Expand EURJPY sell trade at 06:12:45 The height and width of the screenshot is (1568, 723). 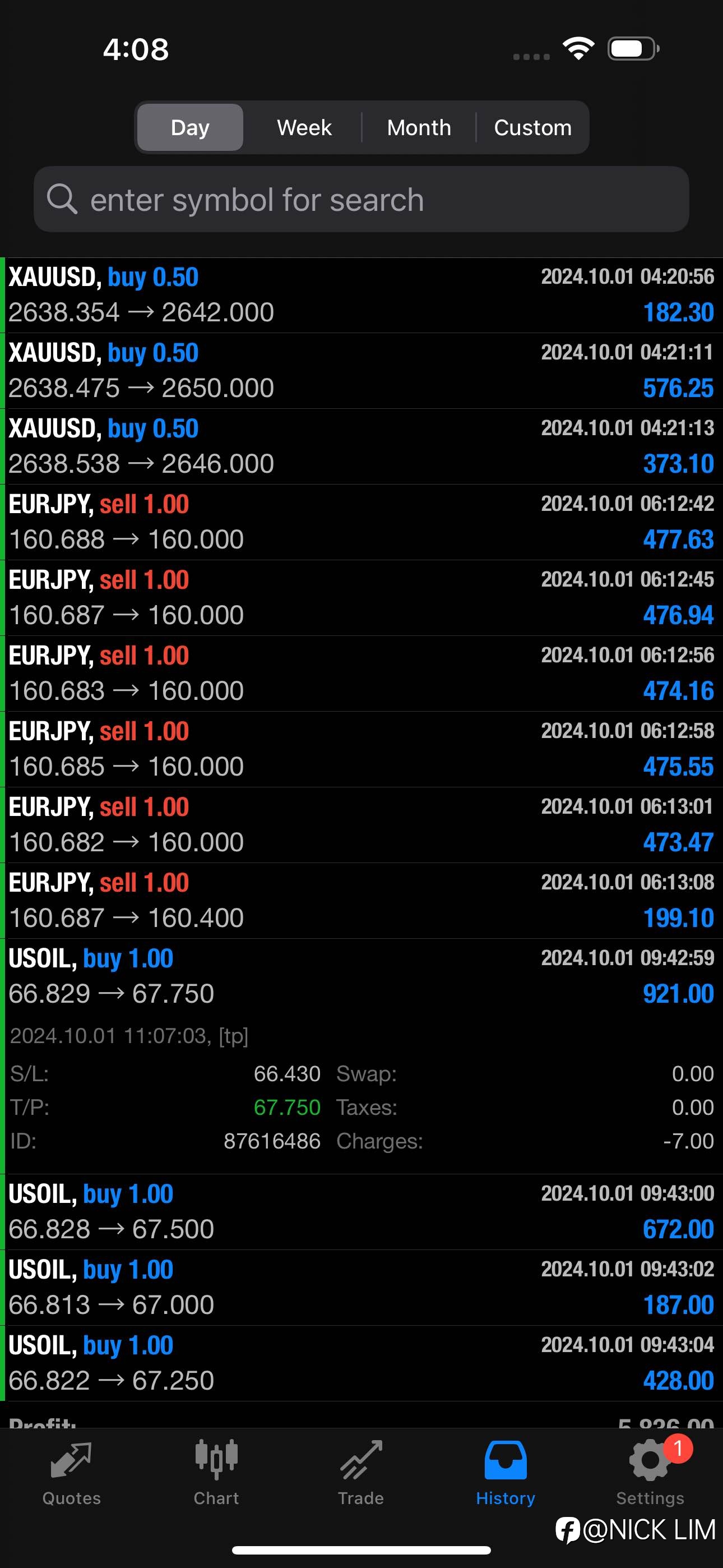(361, 598)
